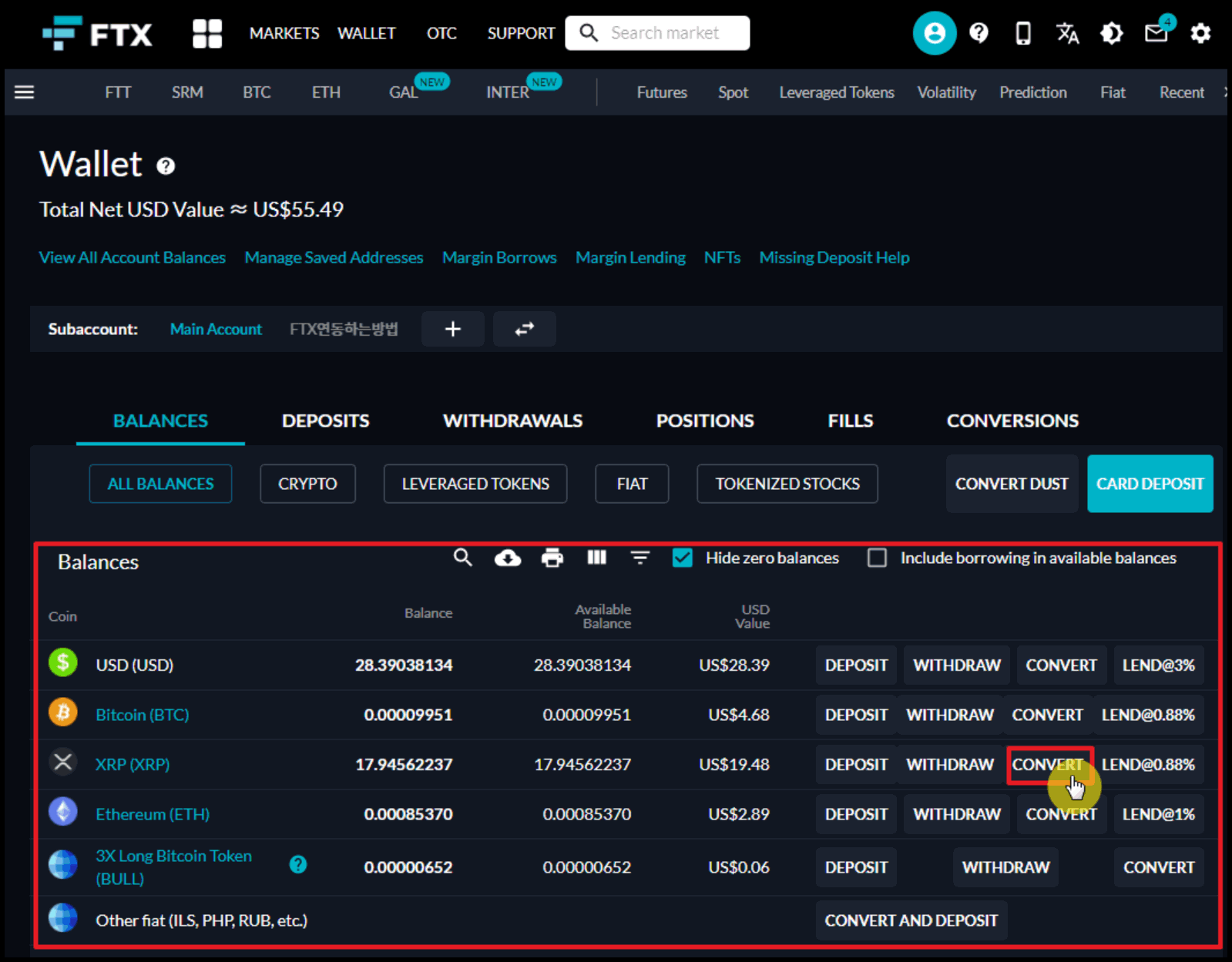Screen dimensions: 1232x962
Task: Open the apps grid menu
Action: pyautogui.click(x=206, y=33)
